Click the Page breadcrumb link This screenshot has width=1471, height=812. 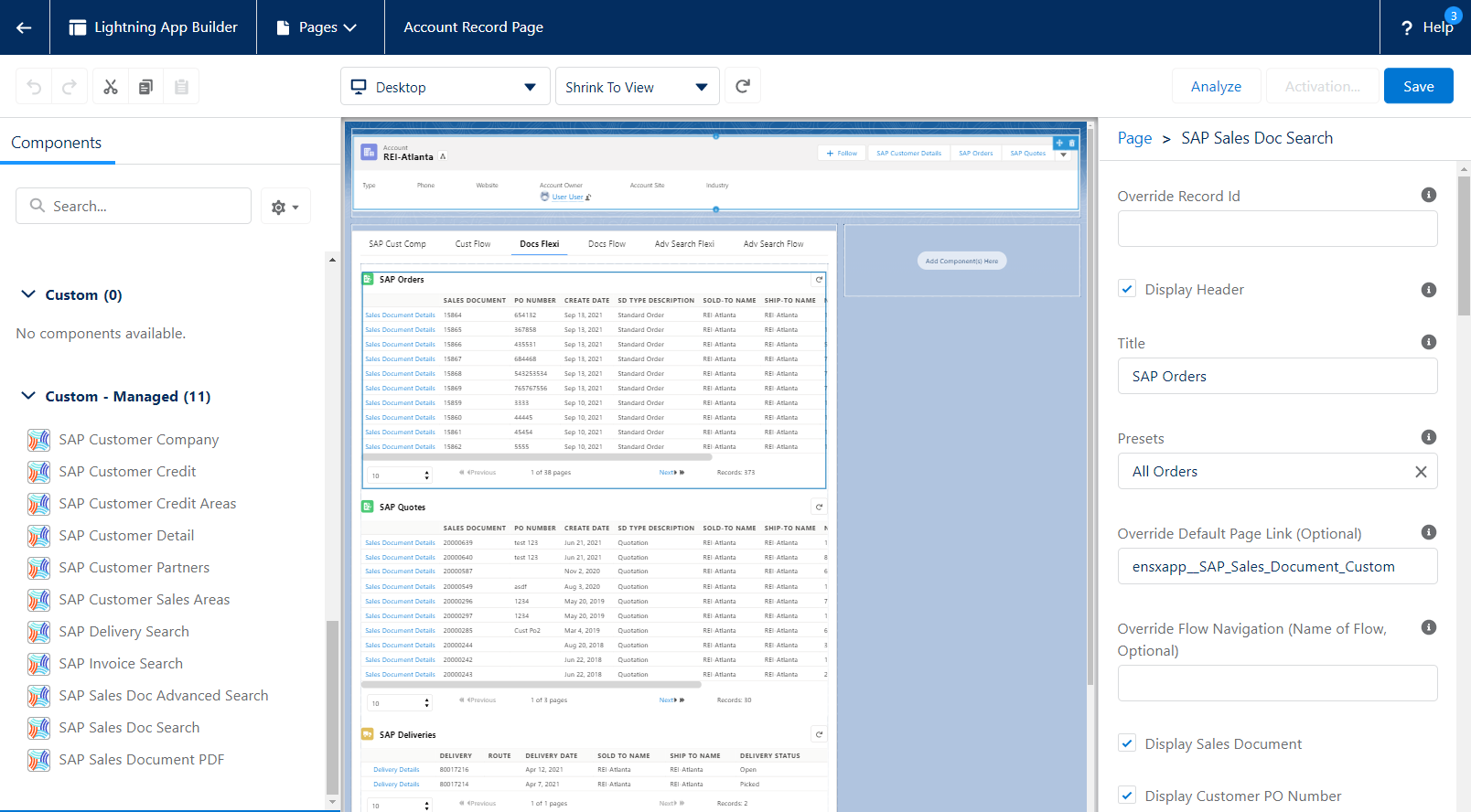(1134, 138)
